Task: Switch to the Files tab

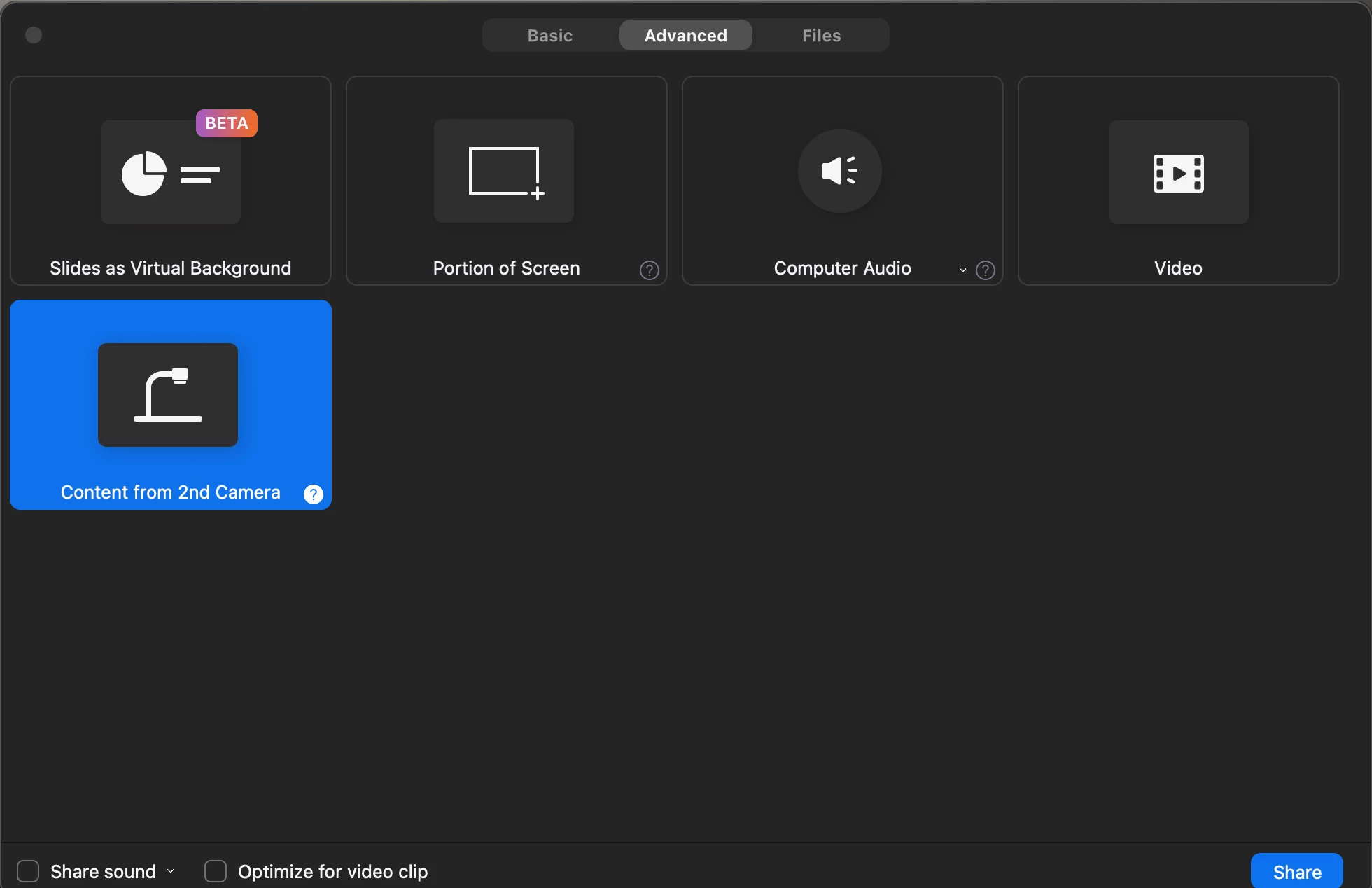Action: click(821, 36)
